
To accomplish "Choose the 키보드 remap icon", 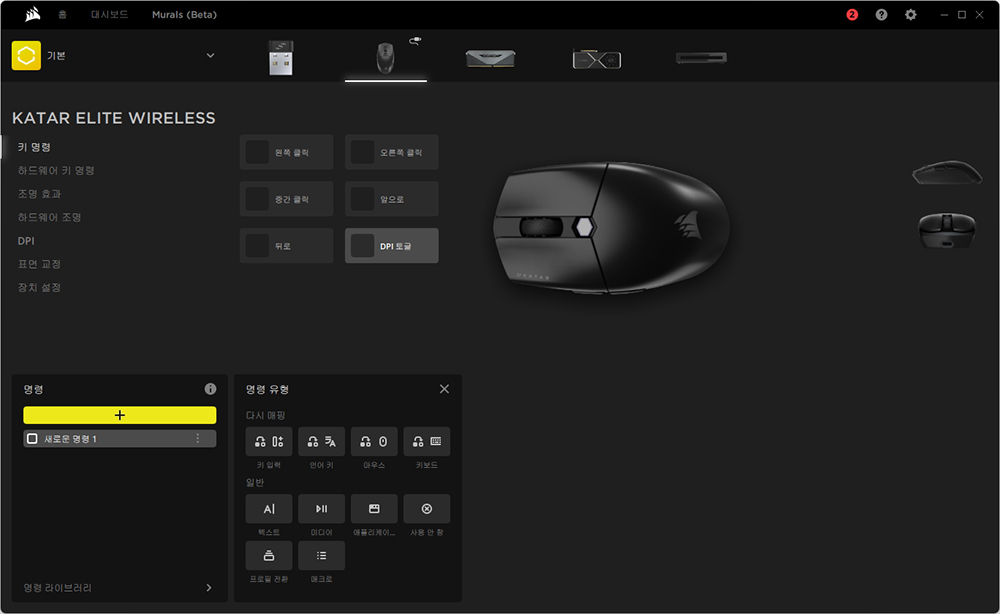I will [427, 441].
